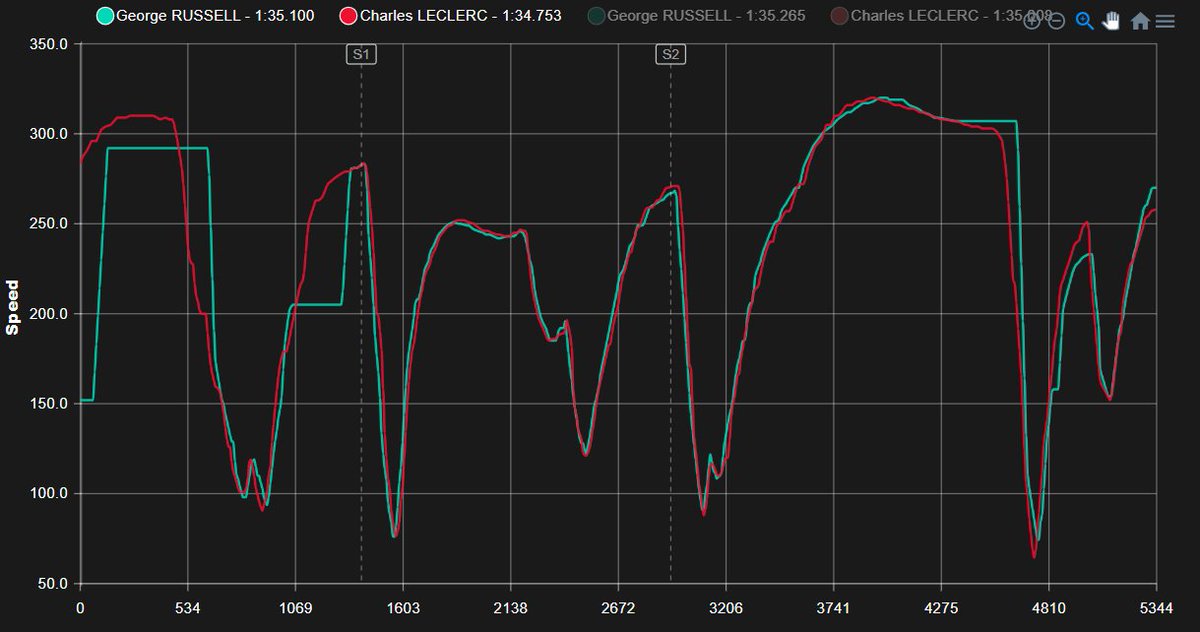Click the 2672 distance axis label

(x=618, y=607)
